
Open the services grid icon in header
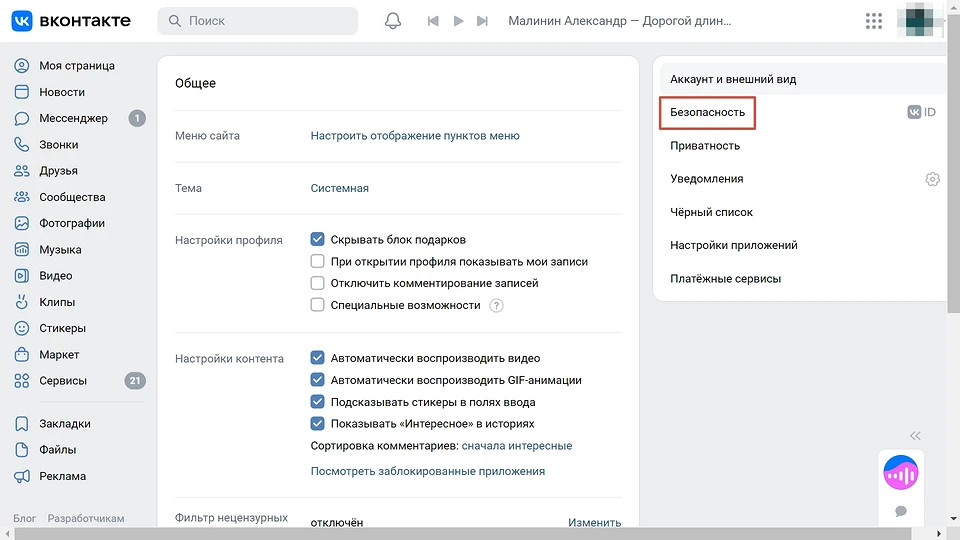[x=873, y=21]
